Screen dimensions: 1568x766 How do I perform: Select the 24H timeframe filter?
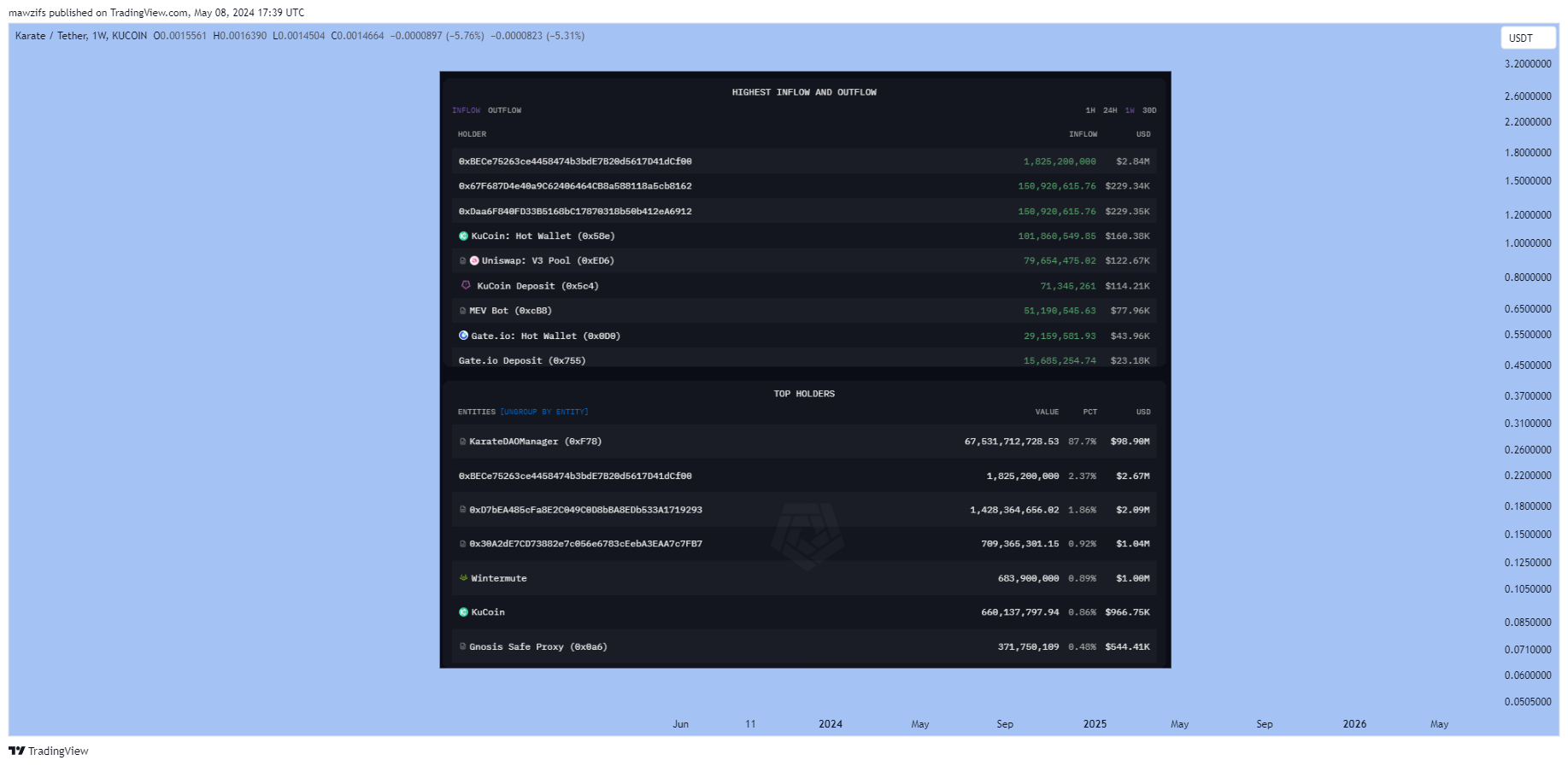point(1110,110)
